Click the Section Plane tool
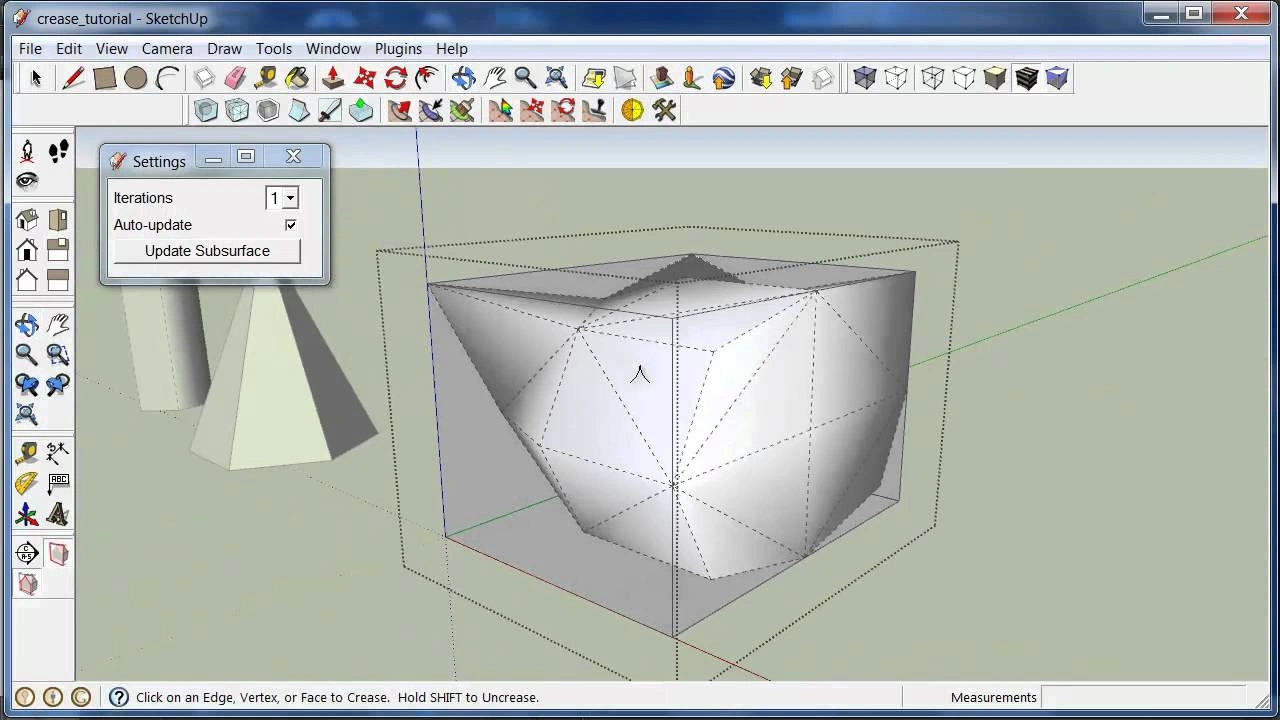 click(27, 553)
